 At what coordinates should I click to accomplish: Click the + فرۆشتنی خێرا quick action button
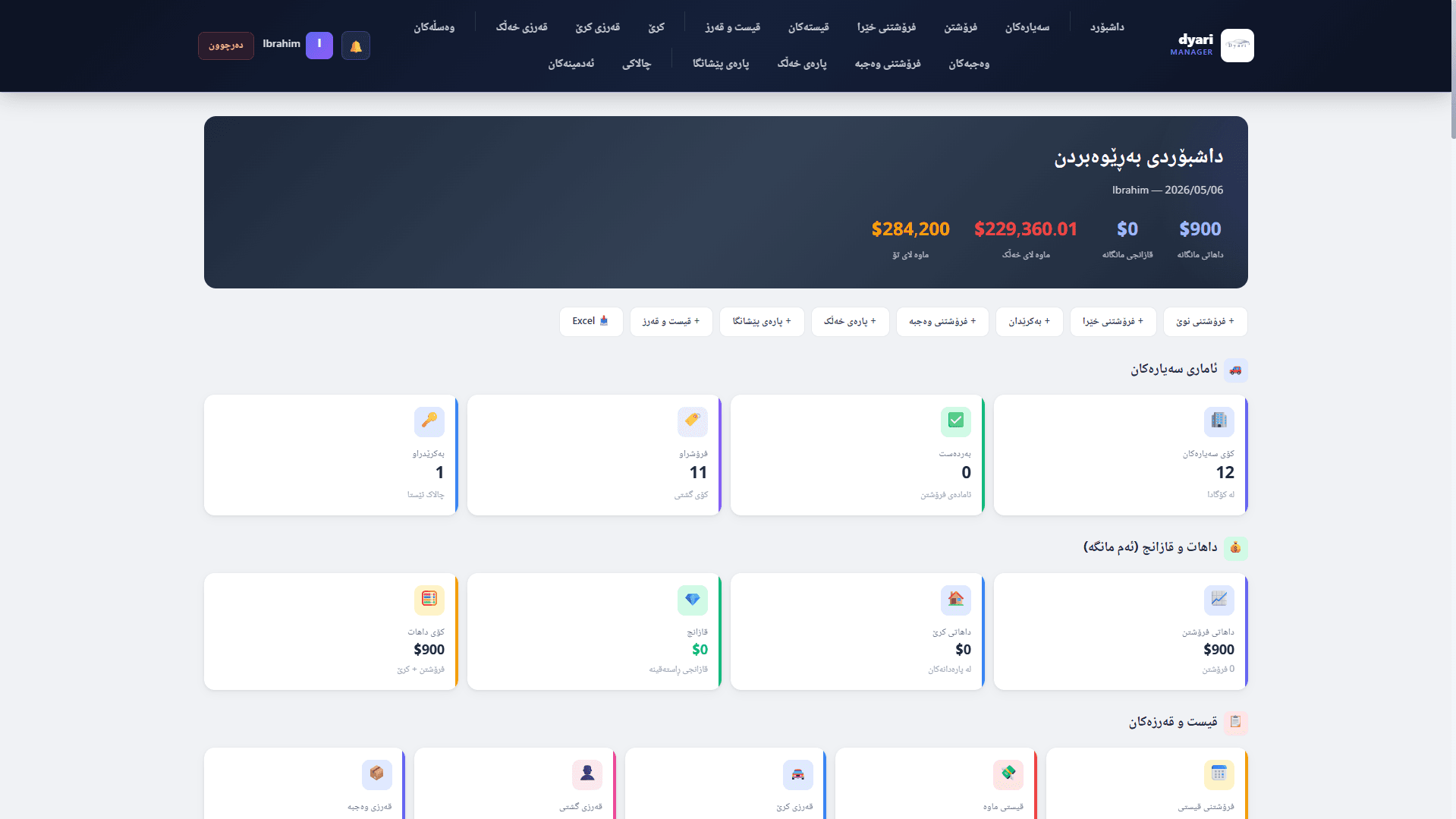[1113, 322]
